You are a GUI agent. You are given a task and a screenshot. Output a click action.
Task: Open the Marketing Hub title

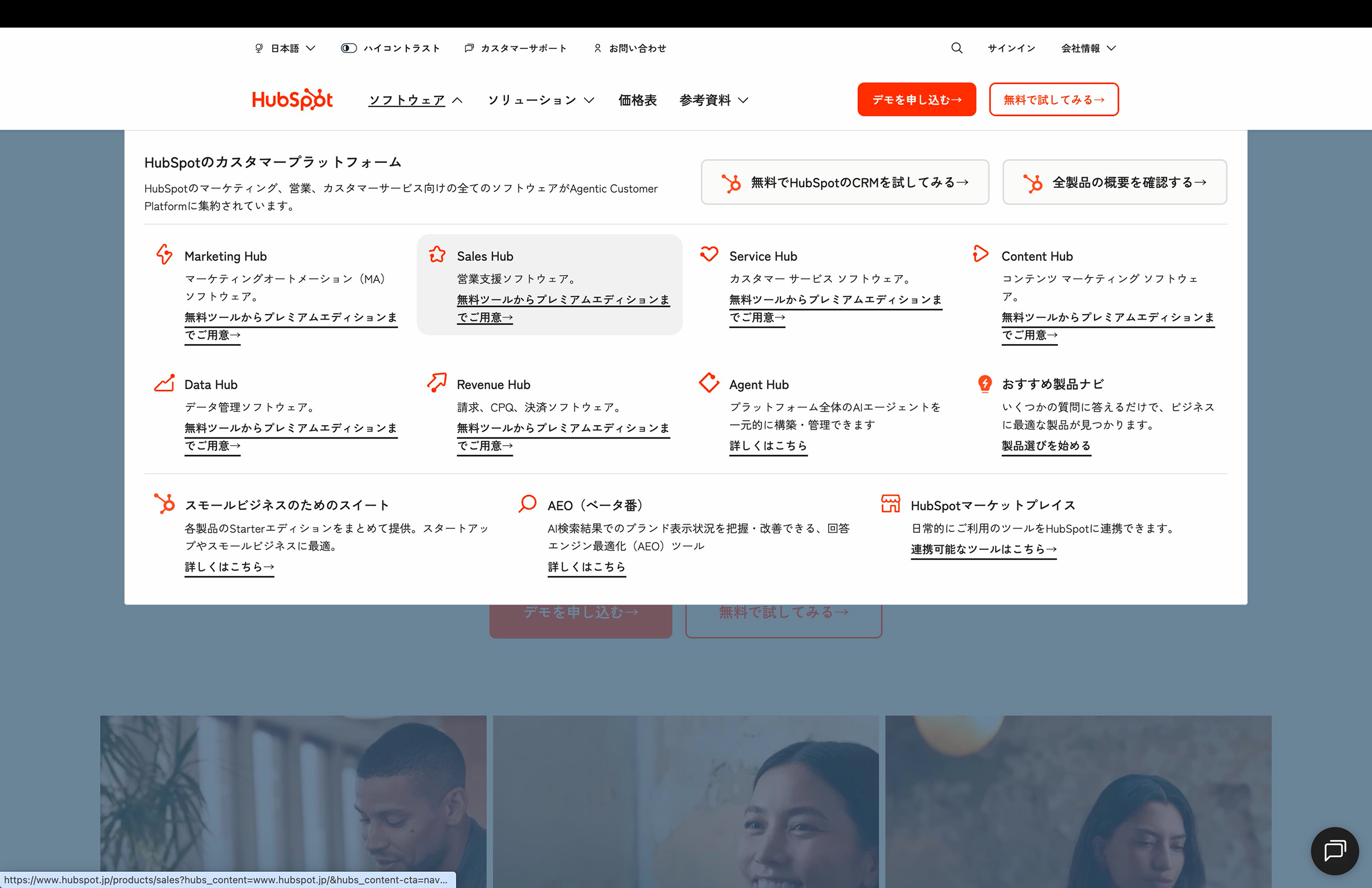click(225, 256)
